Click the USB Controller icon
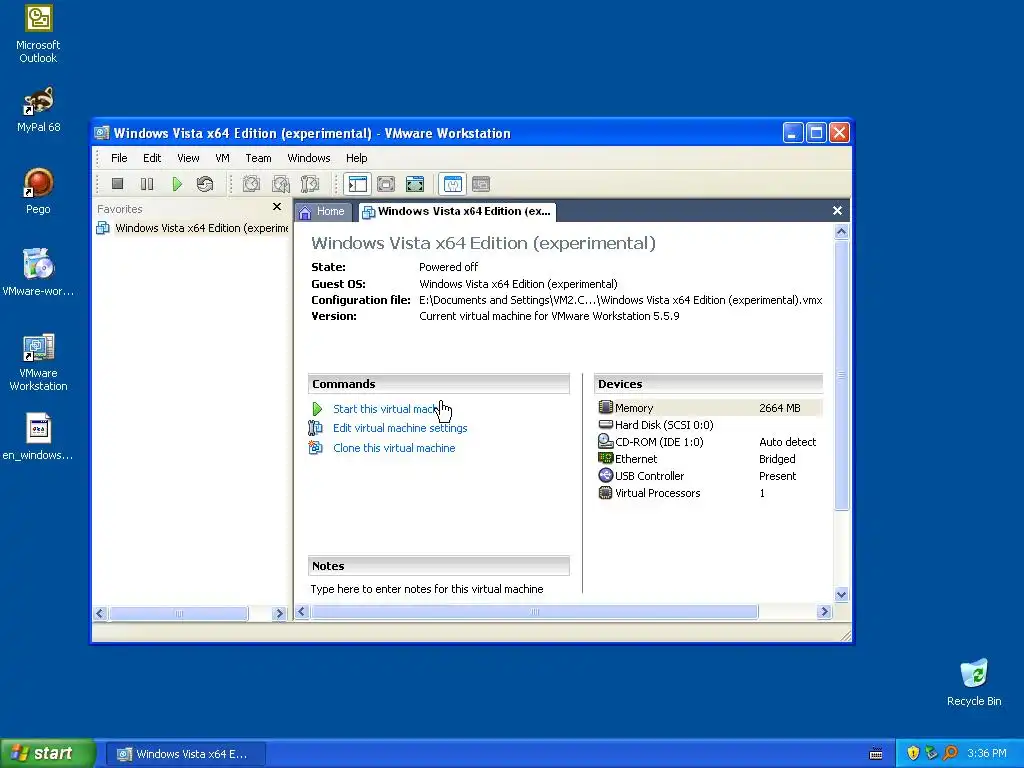This screenshot has height=768, width=1024. click(605, 475)
